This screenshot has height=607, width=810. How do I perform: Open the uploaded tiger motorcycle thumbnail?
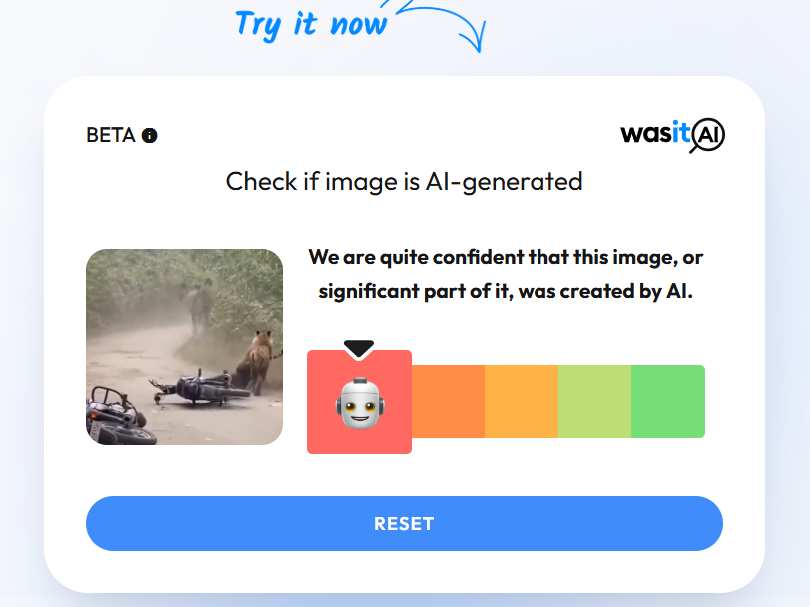[184, 347]
